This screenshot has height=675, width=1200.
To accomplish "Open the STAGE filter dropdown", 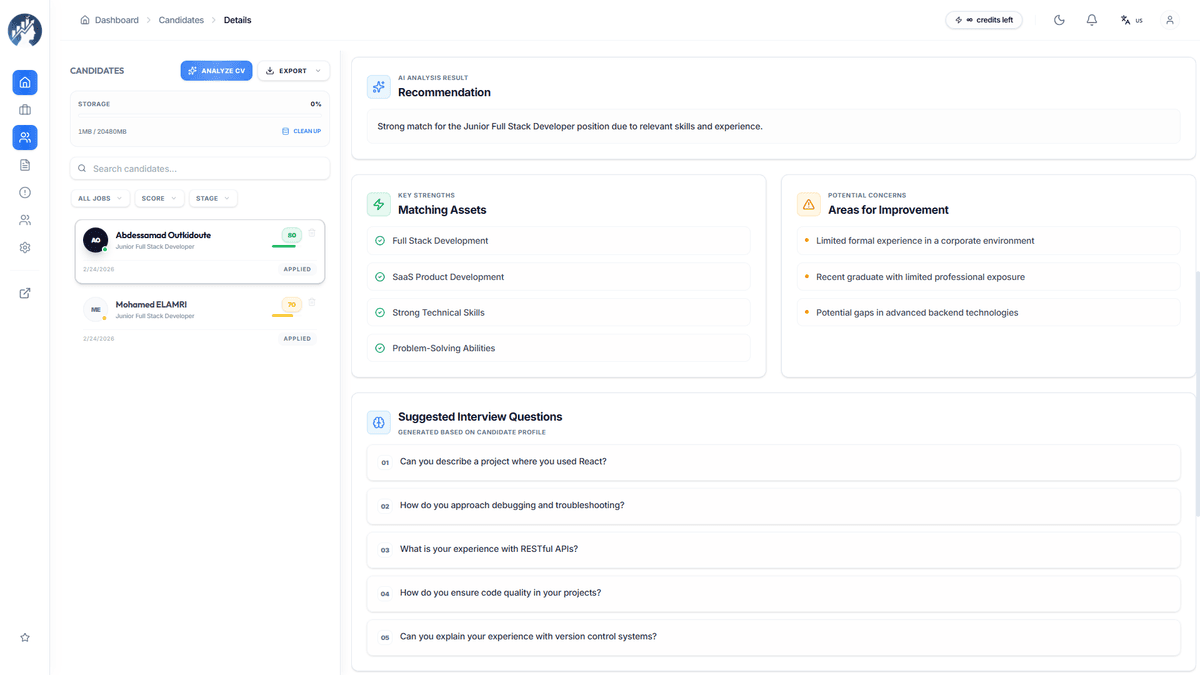I will (212, 198).
